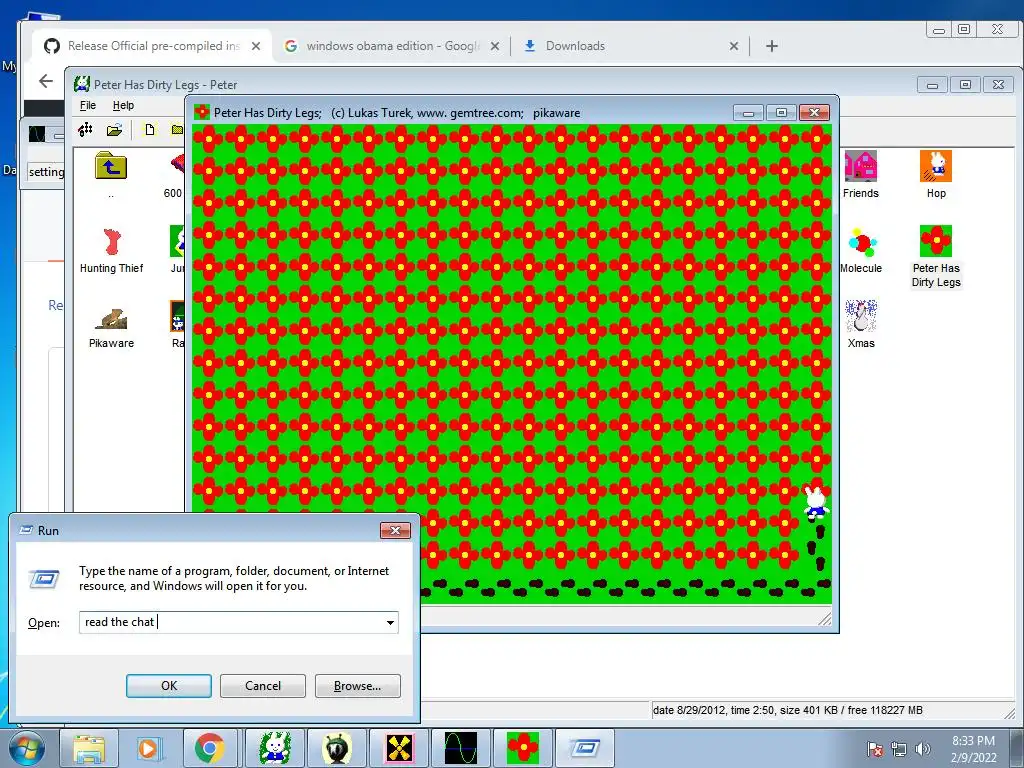
Task: Click the green alien taskbar icon
Action: click(x=336, y=748)
